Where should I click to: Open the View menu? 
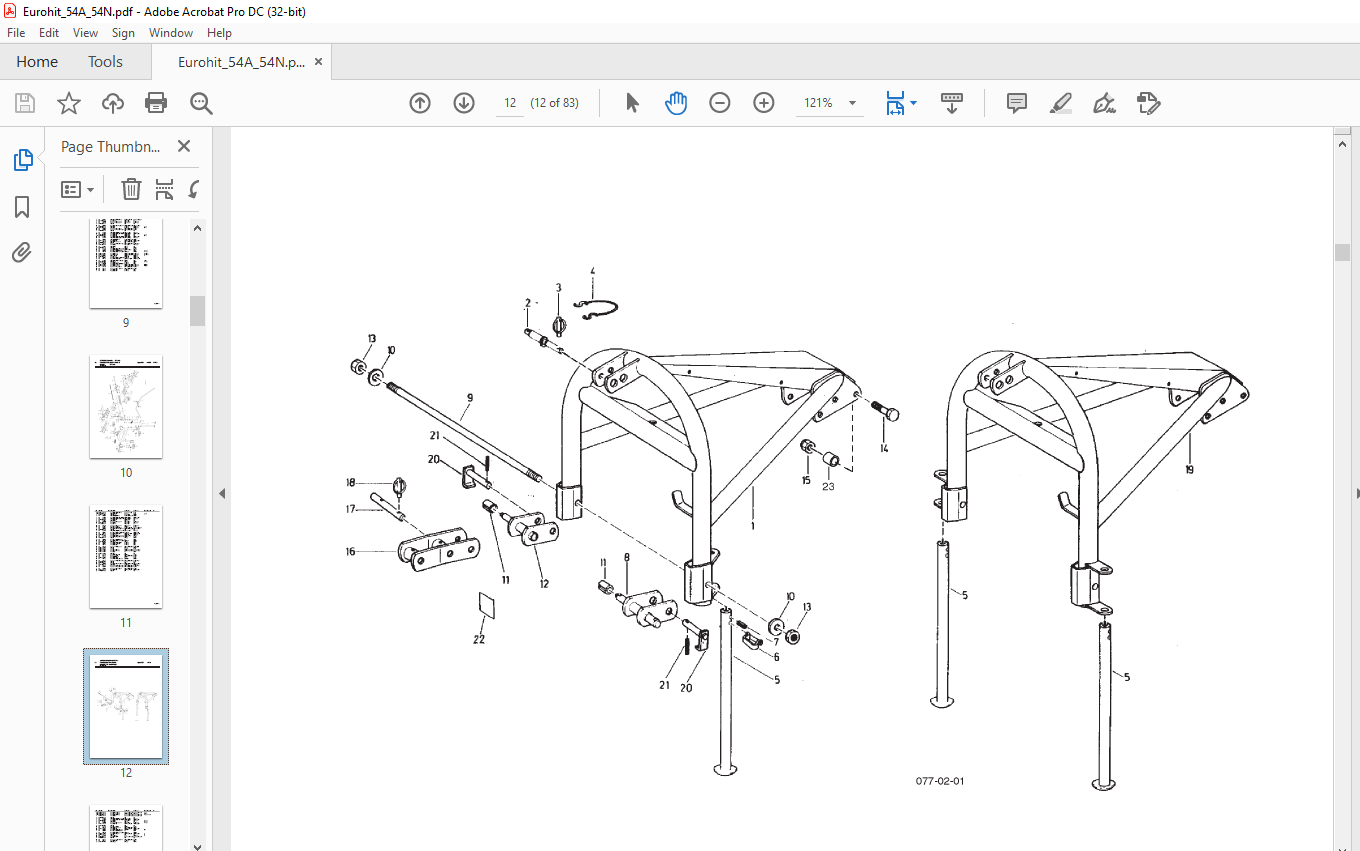pyautogui.click(x=86, y=33)
